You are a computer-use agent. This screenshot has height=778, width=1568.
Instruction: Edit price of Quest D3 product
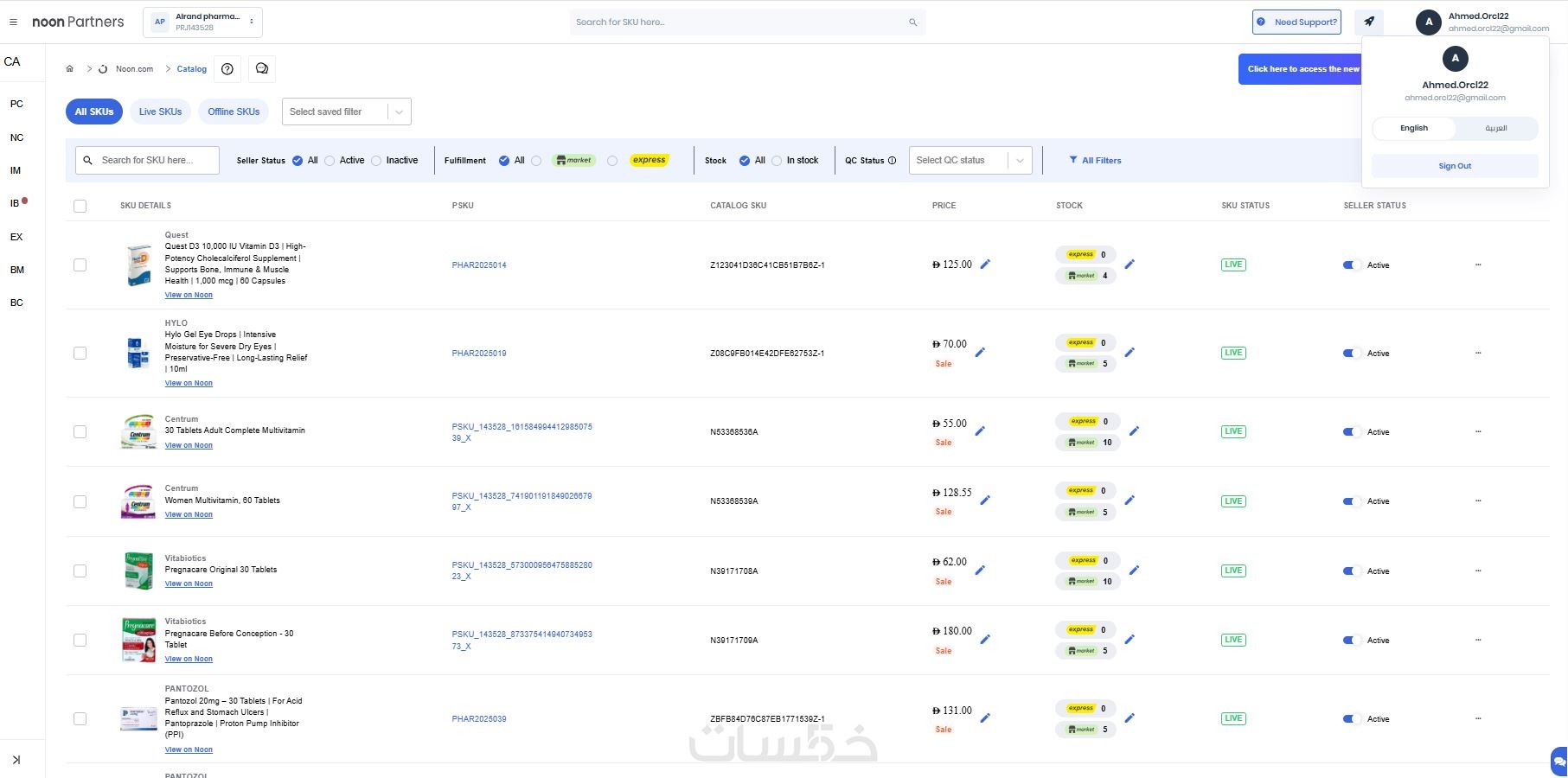tap(985, 265)
